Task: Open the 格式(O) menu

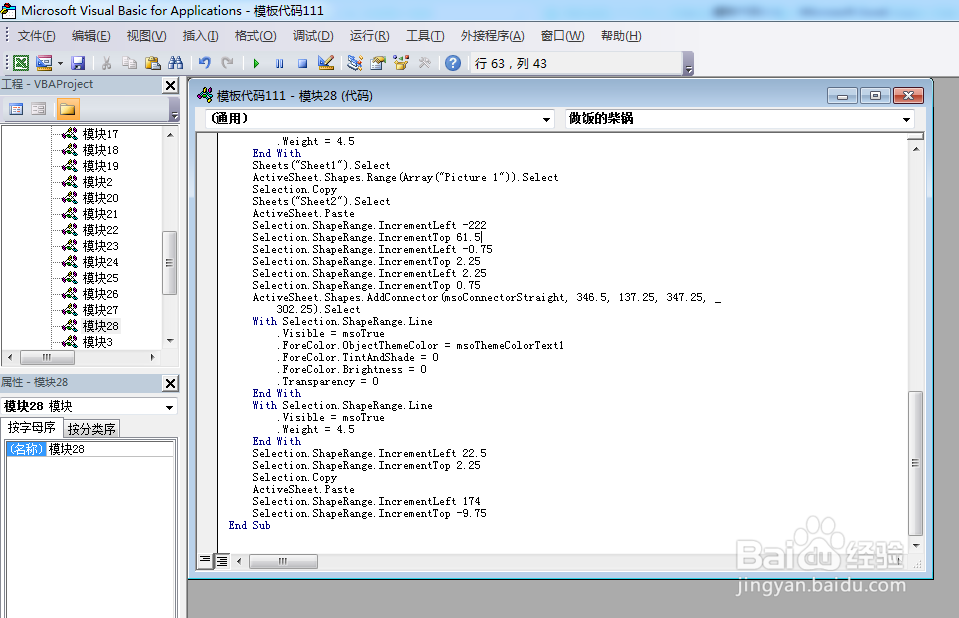Action: pos(256,36)
